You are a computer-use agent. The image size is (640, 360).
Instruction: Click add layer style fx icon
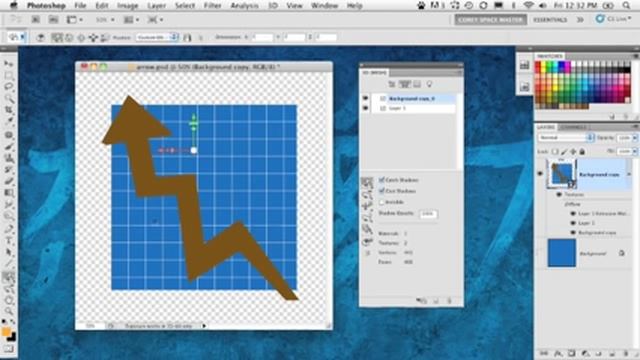point(558,353)
